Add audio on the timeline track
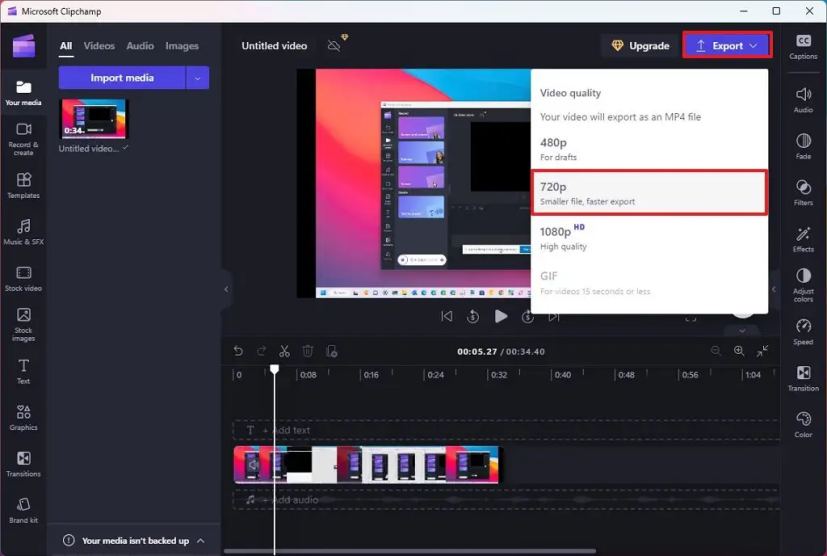Screen dimensions: 827x556 pyautogui.click(x=506, y=500)
